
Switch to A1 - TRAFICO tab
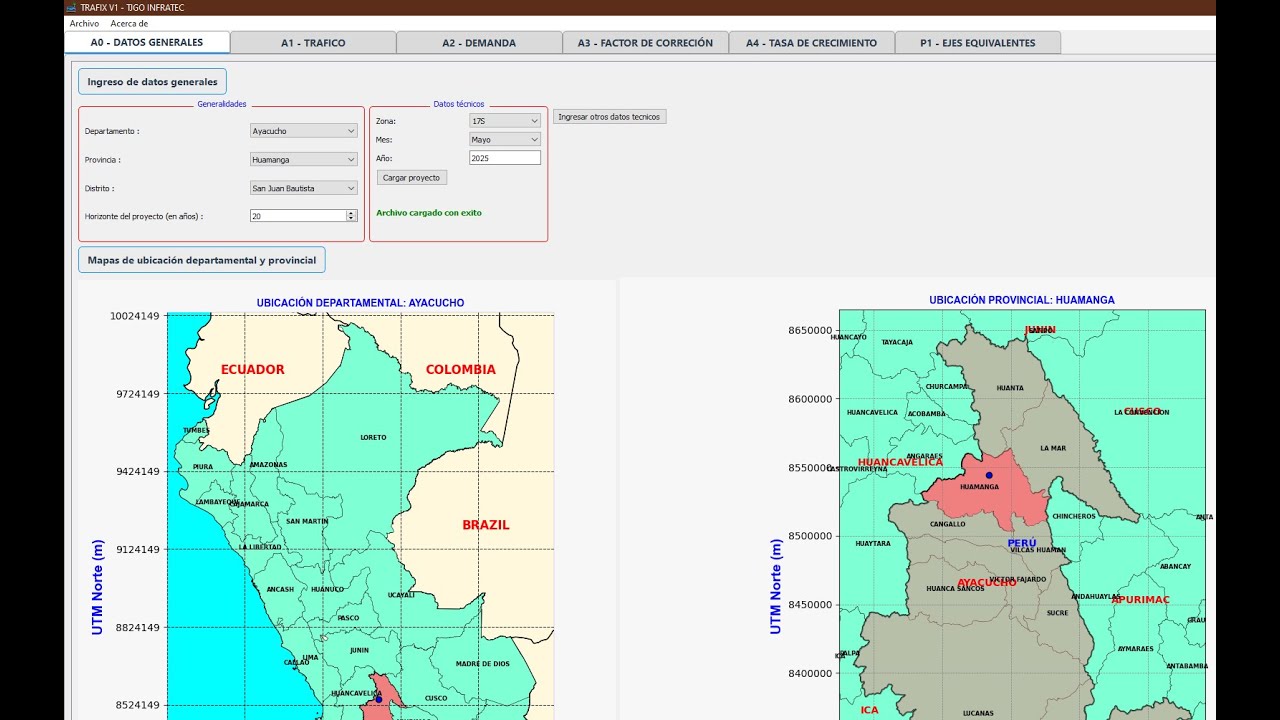tap(313, 43)
